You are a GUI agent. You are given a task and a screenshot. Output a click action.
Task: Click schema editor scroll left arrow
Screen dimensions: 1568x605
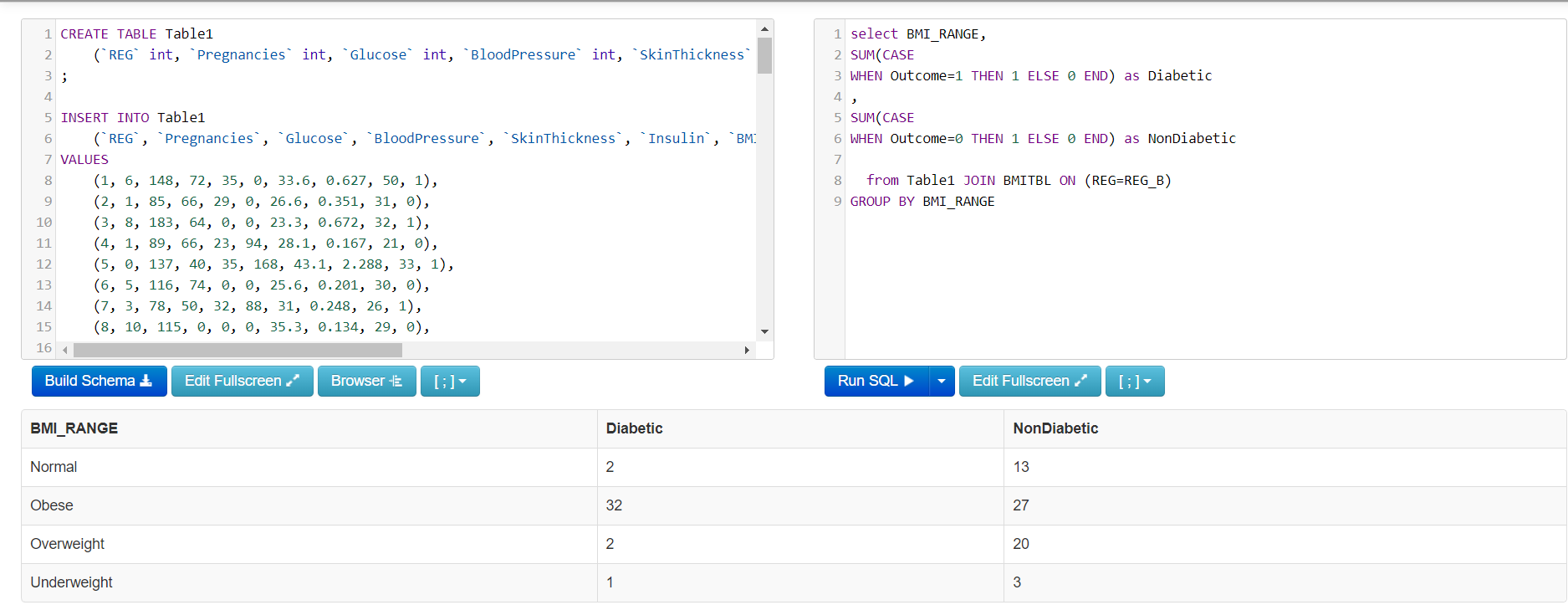(x=65, y=350)
